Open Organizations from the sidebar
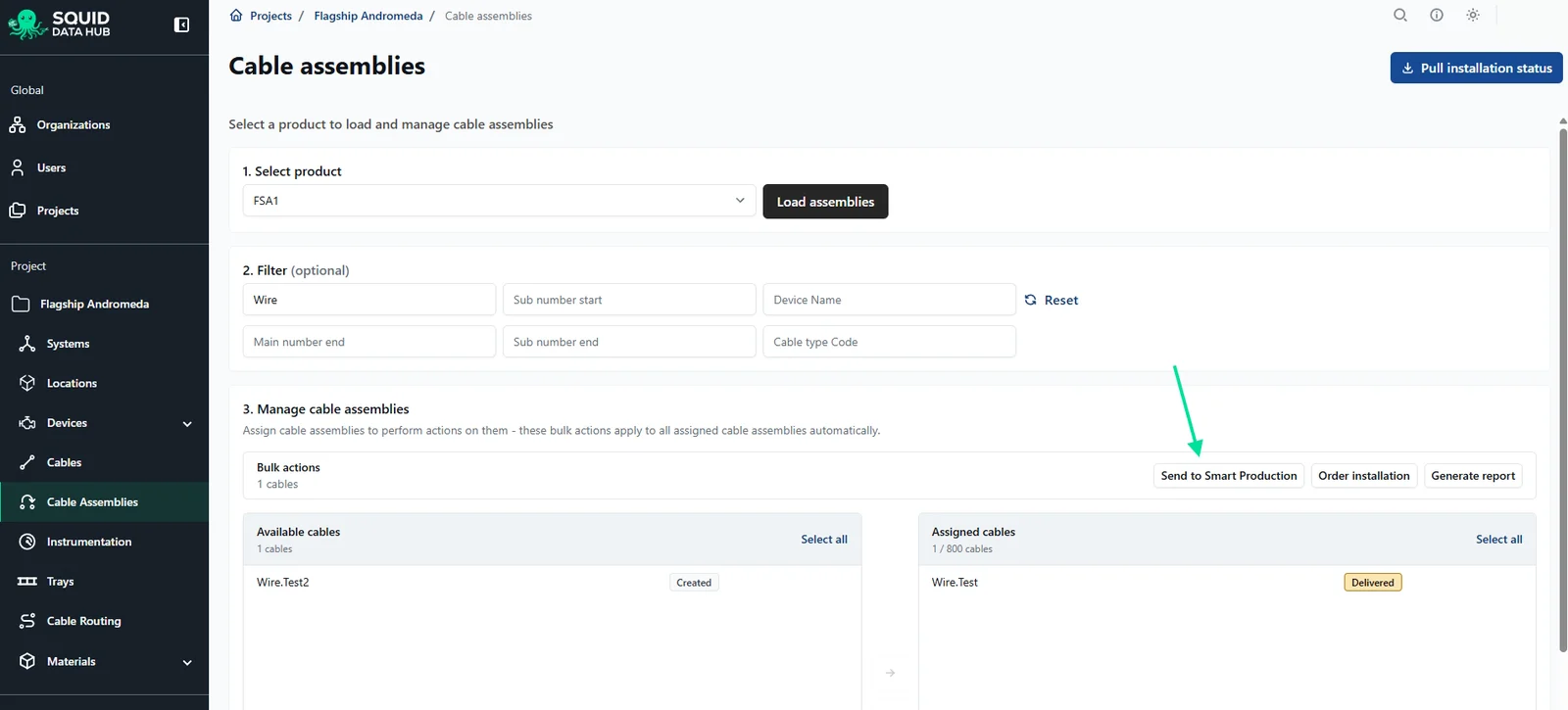Viewport: 1568px width, 710px height. pos(73,124)
